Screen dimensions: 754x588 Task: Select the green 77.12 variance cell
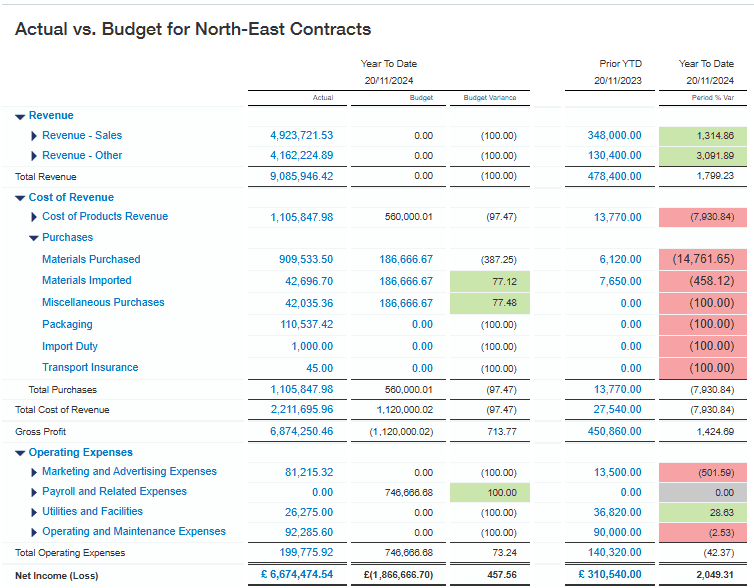(490, 282)
